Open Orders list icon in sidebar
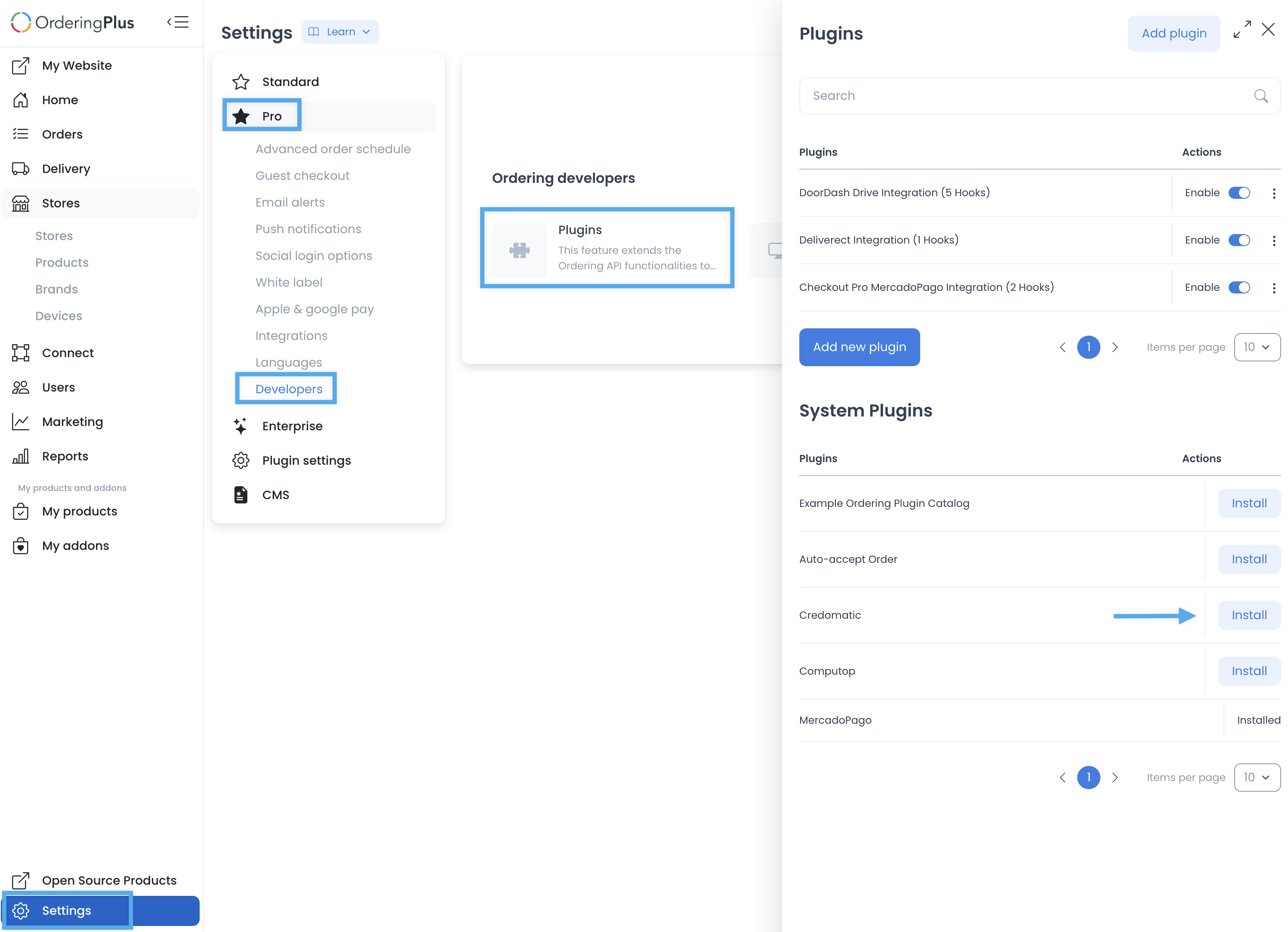The image size is (1288, 932). click(x=21, y=134)
